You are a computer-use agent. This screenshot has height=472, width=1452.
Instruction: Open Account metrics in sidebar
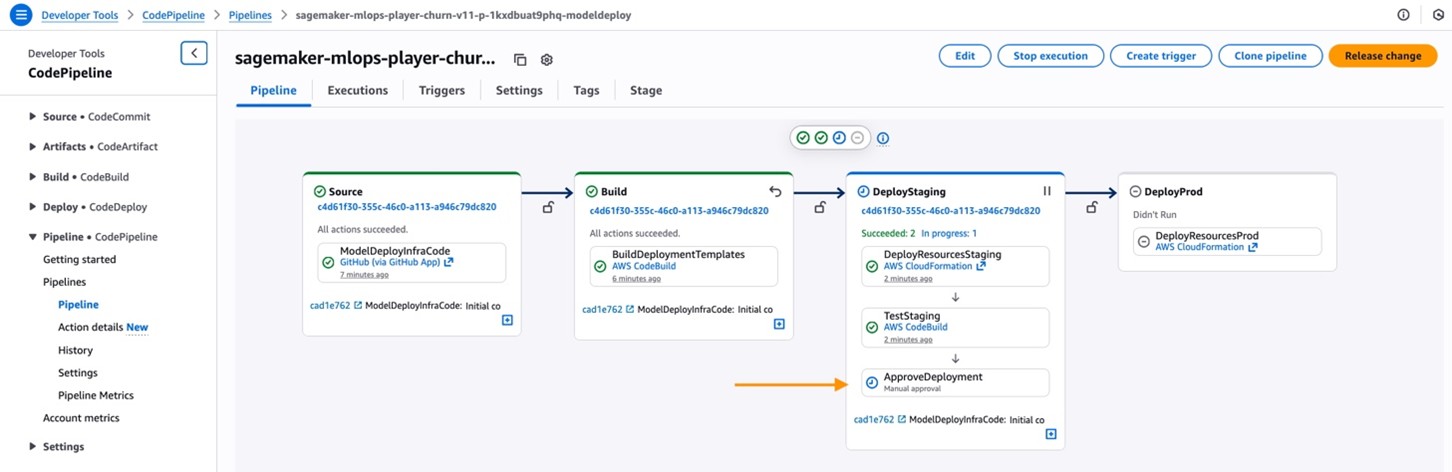[x=81, y=418]
